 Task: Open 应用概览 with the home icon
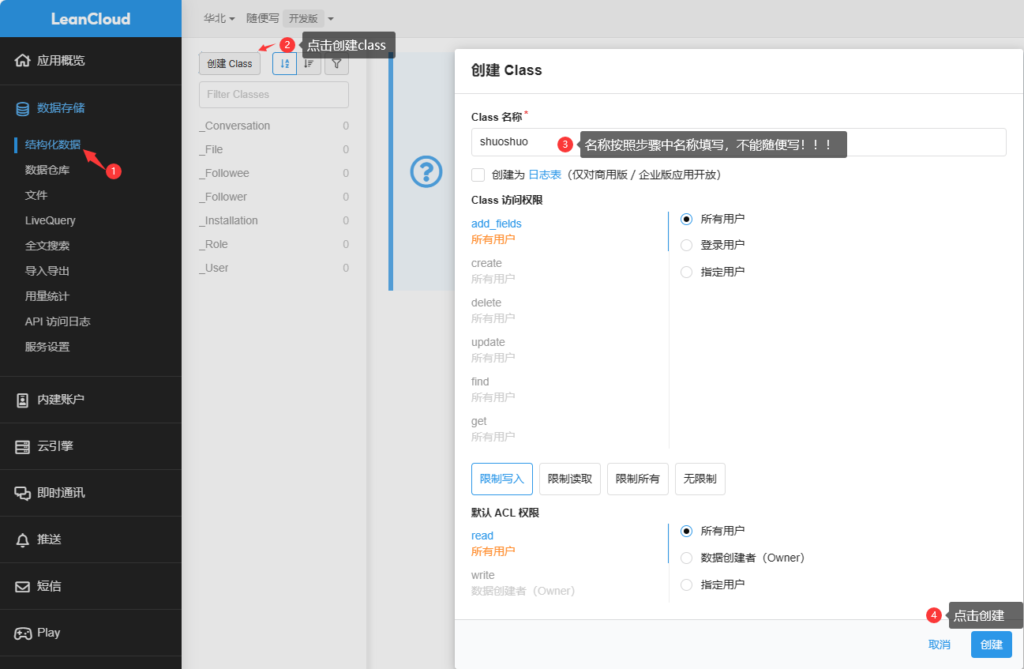(x=22, y=61)
